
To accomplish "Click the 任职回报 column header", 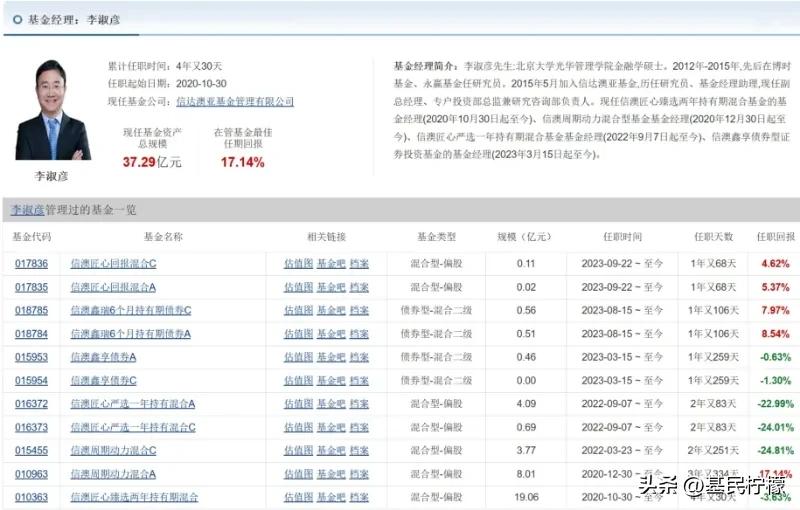I will (776, 237).
